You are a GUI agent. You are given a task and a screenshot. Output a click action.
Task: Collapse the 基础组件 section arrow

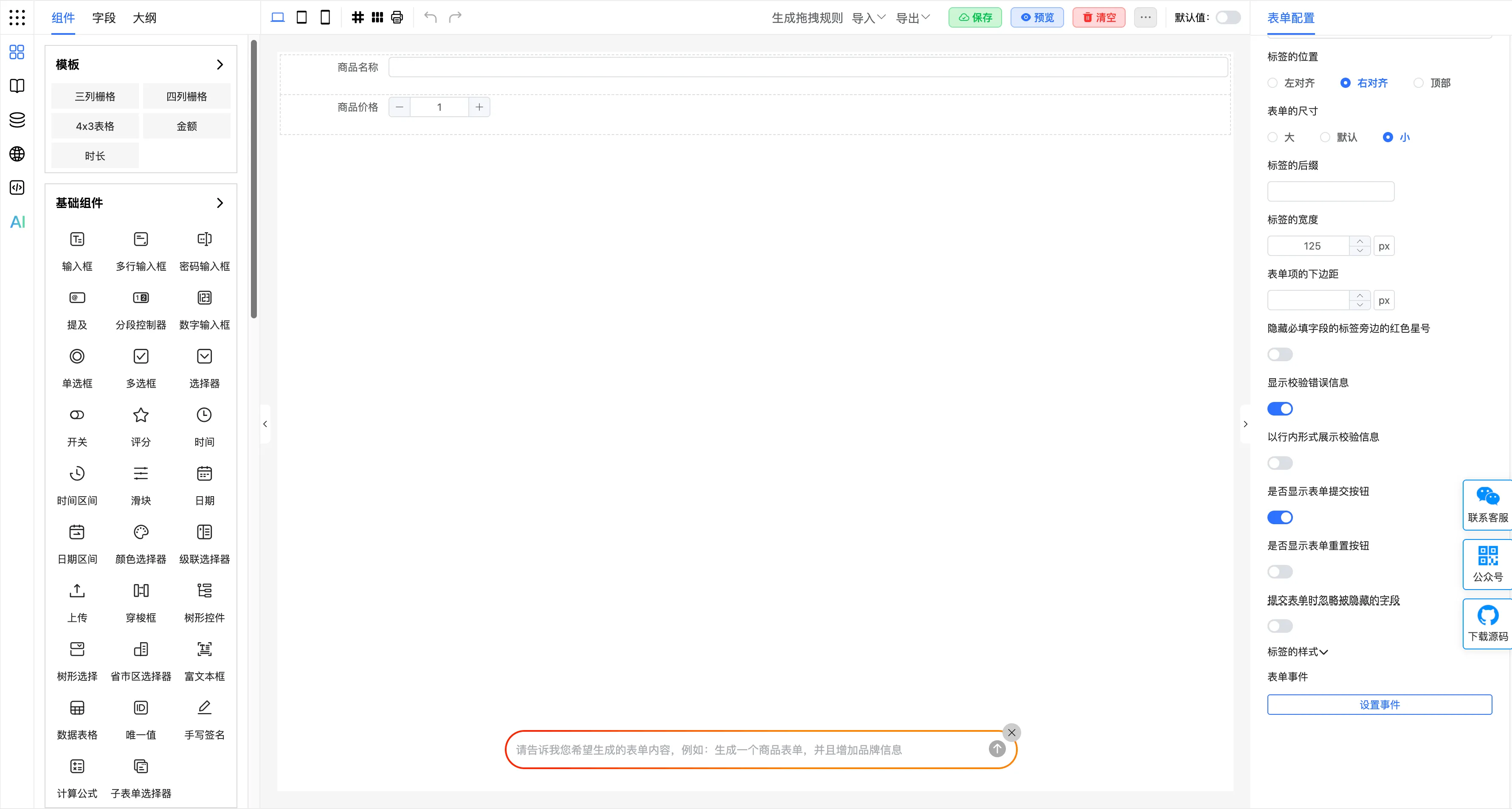220,203
